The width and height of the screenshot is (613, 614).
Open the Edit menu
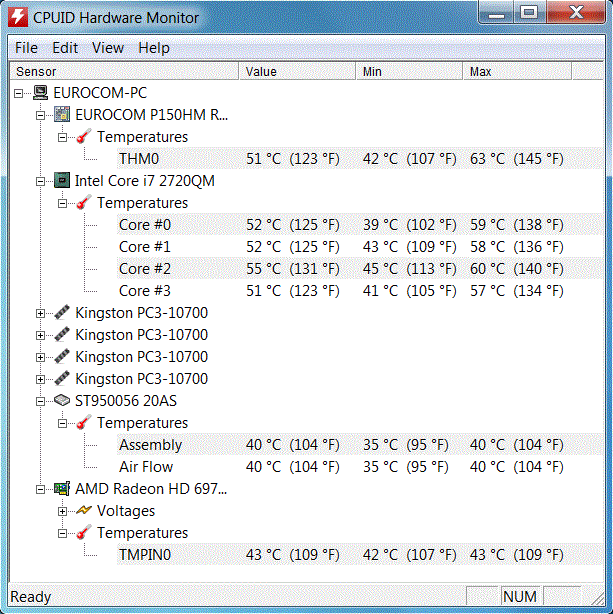65,48
